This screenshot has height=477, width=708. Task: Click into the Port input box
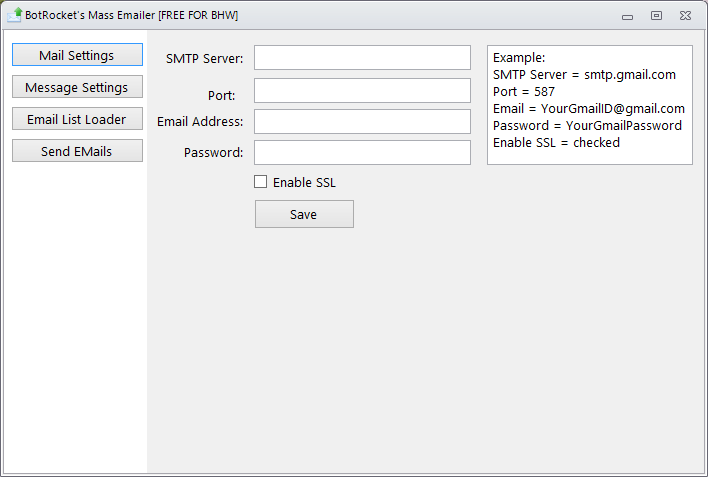(362, 90)
